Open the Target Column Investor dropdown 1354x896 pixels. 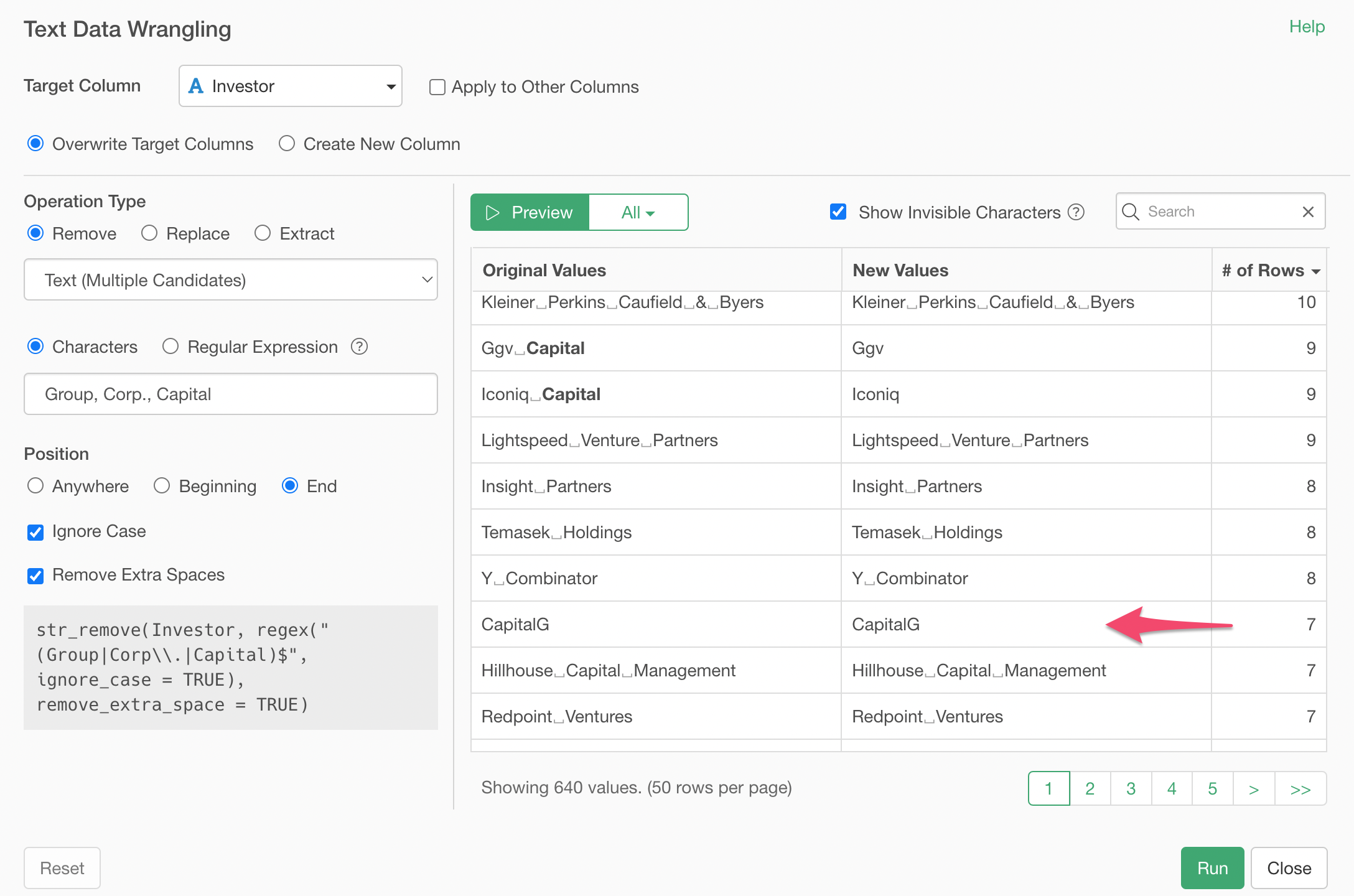pyautogui.click(x=291, y=86)
